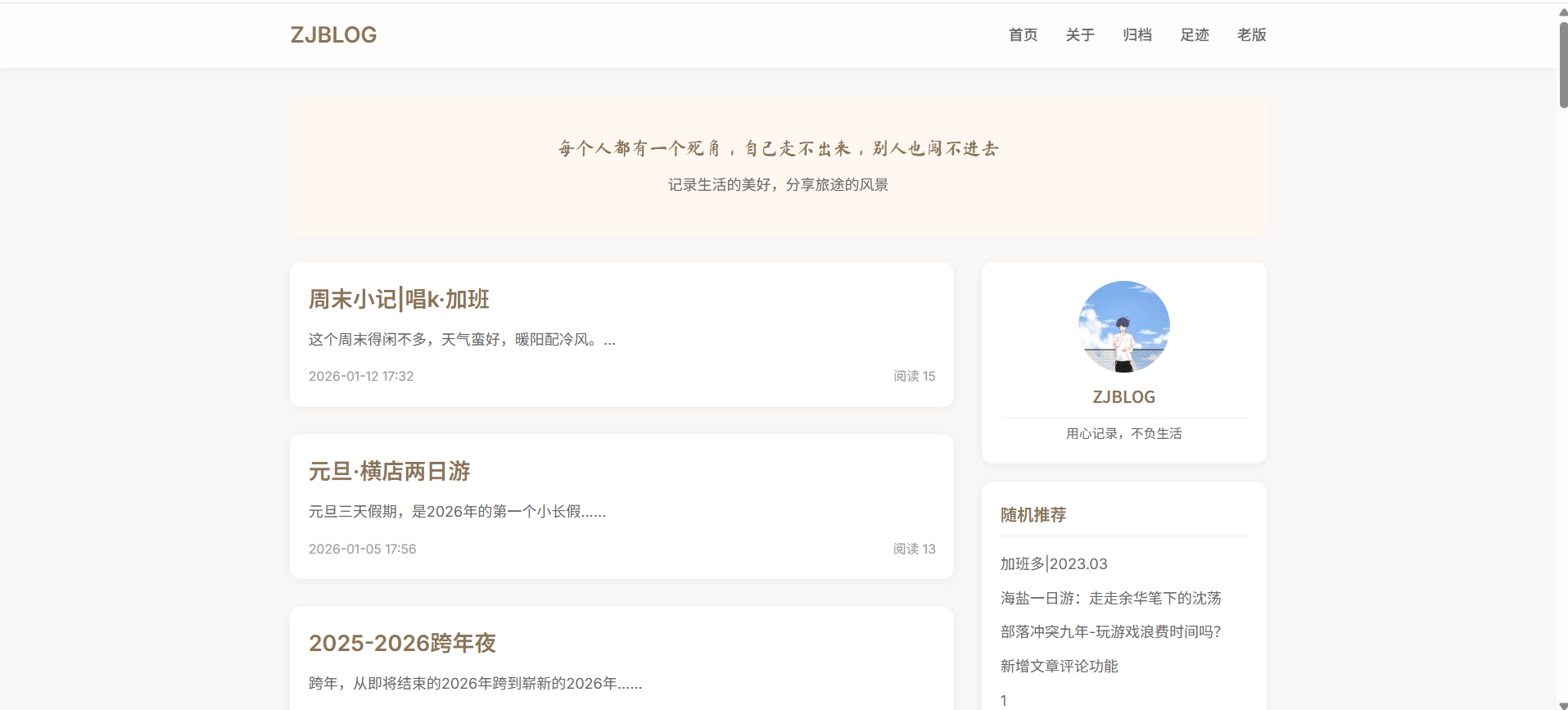This screenshot has height=710, width=1568.
Task: Switch to the 老版 site version
Action: 1251,35
